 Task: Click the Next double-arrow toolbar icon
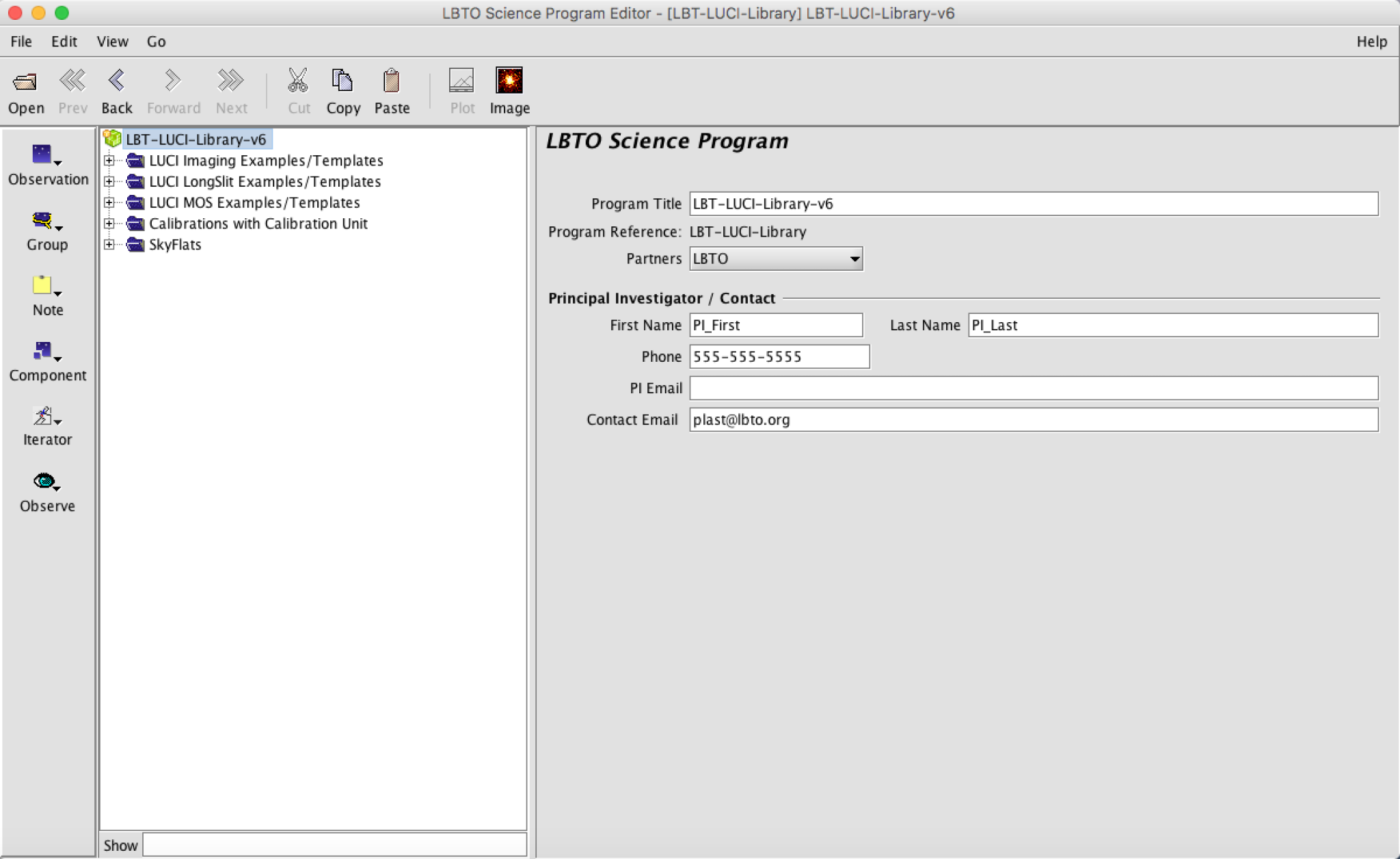click(x=231, y=81)
